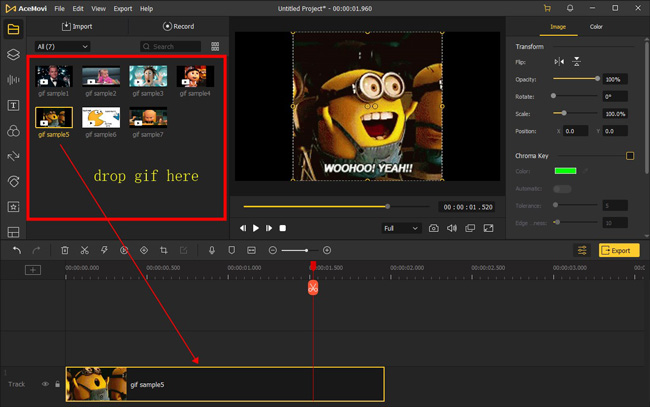Switch to the Image properties tab
Viewport: 650px width, 407px height.
(x=558, y=27)
